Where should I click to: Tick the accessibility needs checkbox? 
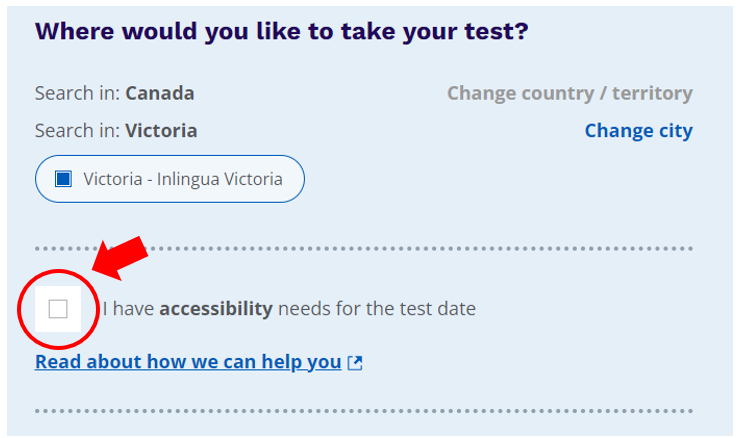point(58,309)
